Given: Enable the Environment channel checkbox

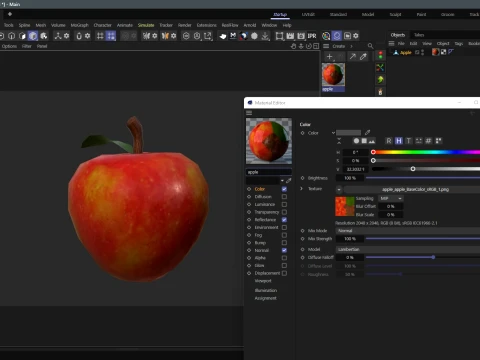Looking at the screenshot, I should (x=284, y=227).
